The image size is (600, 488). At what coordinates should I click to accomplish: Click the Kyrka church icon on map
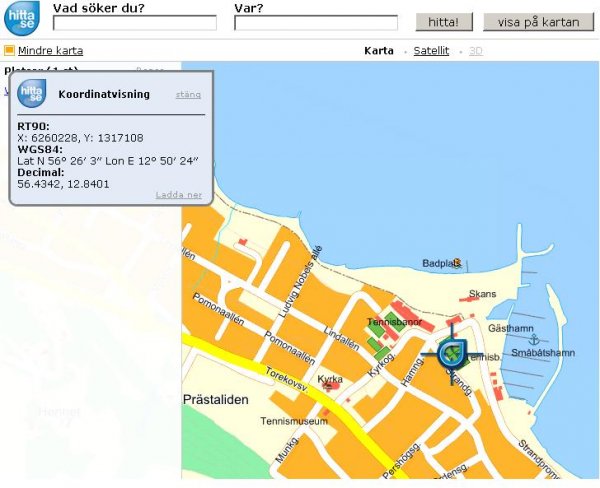click(329, 387)
